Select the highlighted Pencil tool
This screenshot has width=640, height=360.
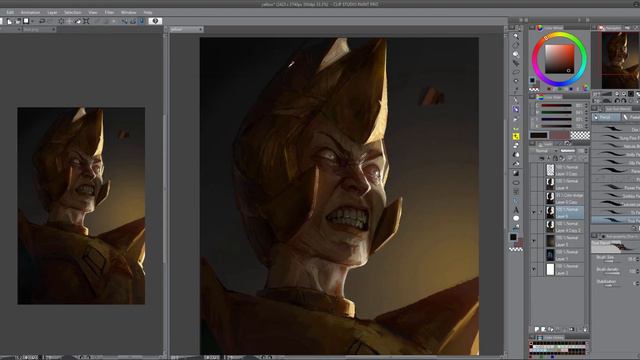[516, 109]
